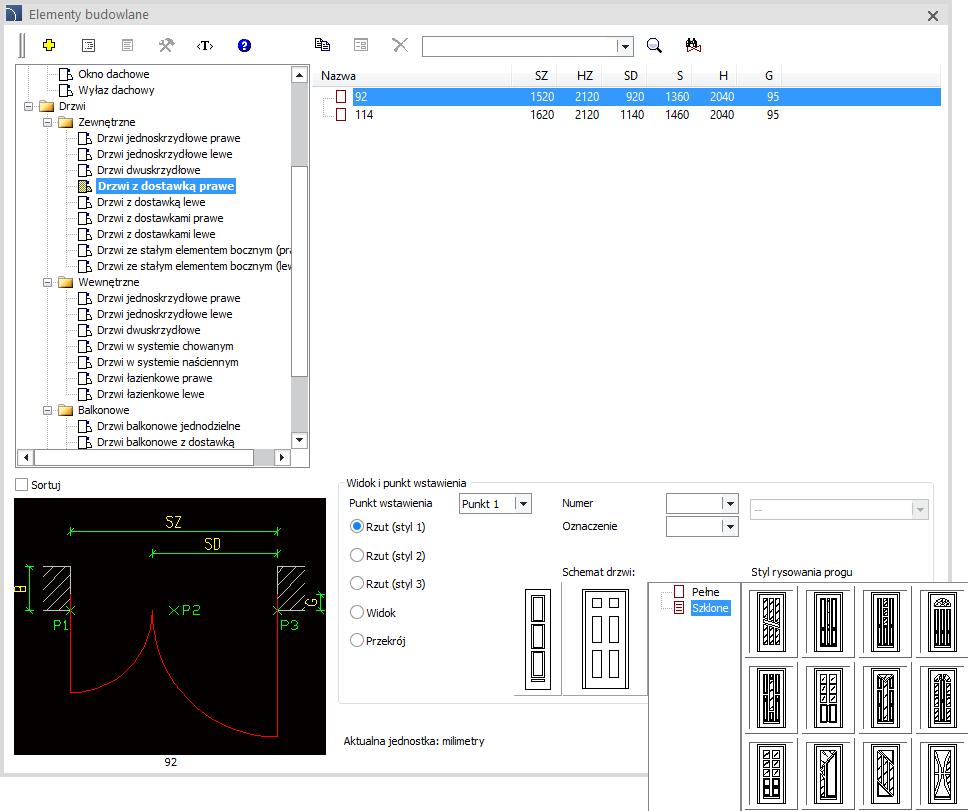Image resolution: width=968 pixels, height=811 pixels.
Task: Click the lined icon next to Szklone
Action: [679, 608]
